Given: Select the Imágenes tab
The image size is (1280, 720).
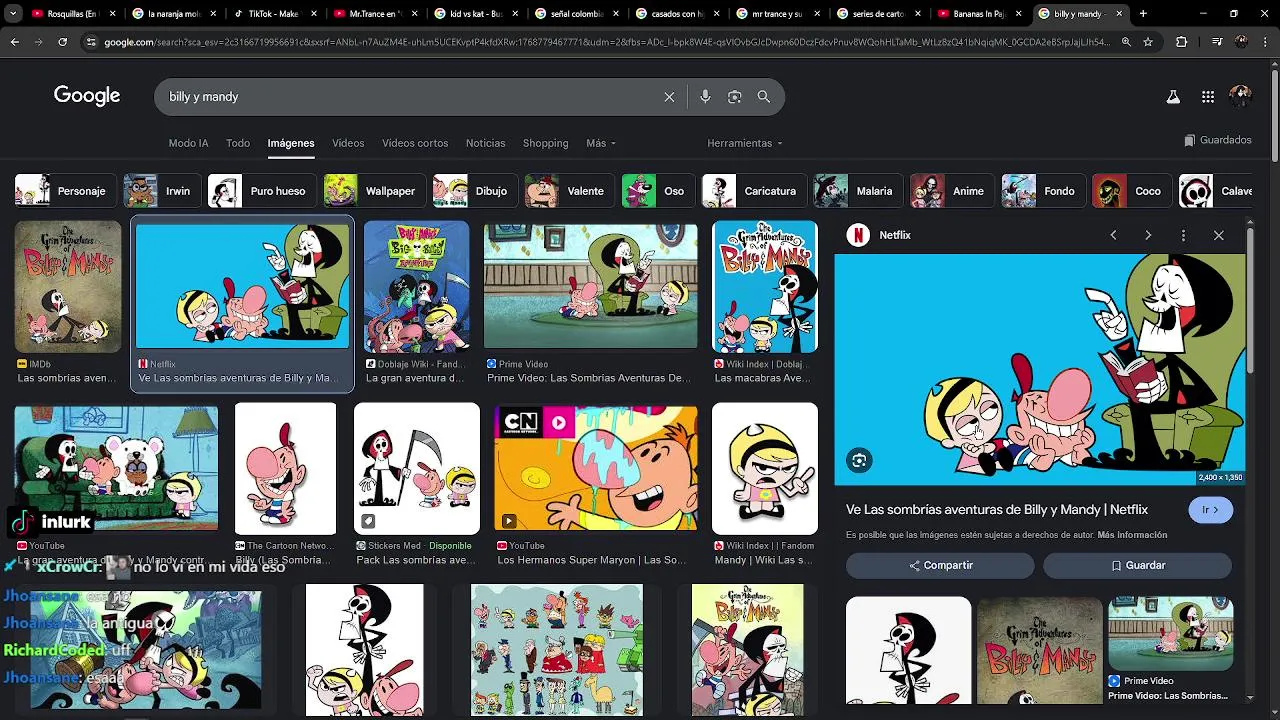Looking at the screenshot, I should tap(291, 143).
